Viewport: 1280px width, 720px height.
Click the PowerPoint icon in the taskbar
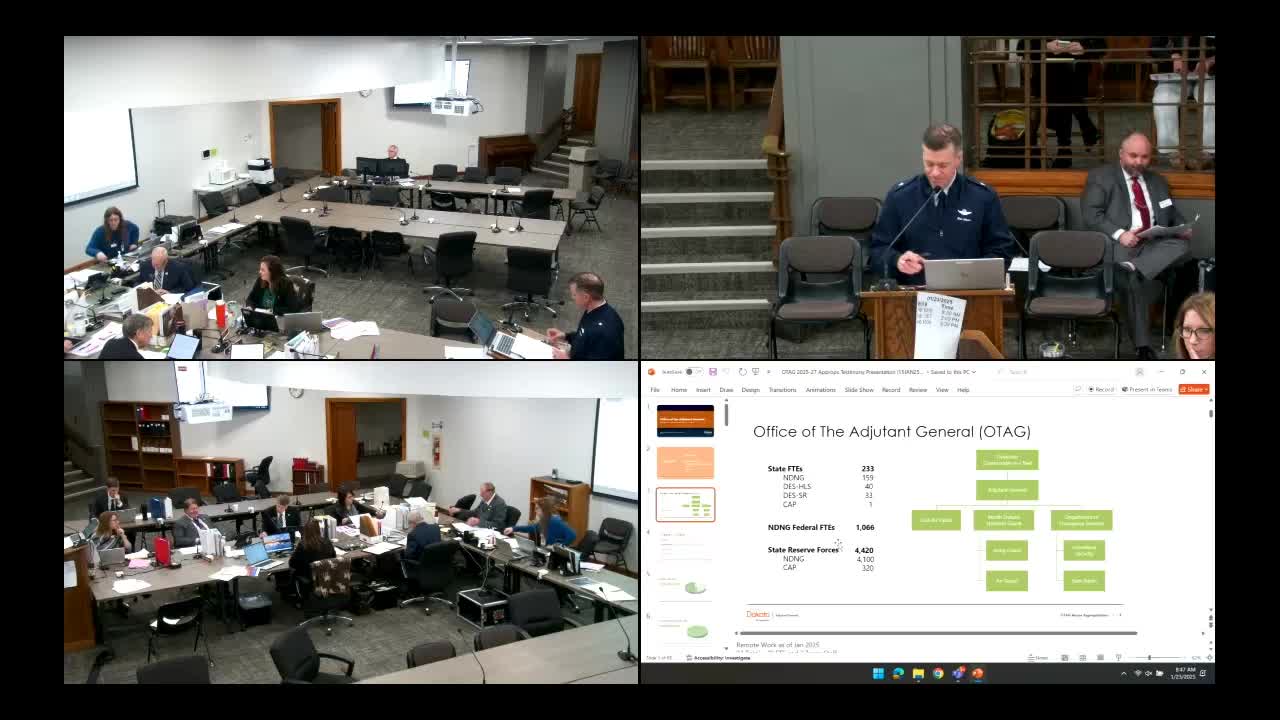pos(977,673)
